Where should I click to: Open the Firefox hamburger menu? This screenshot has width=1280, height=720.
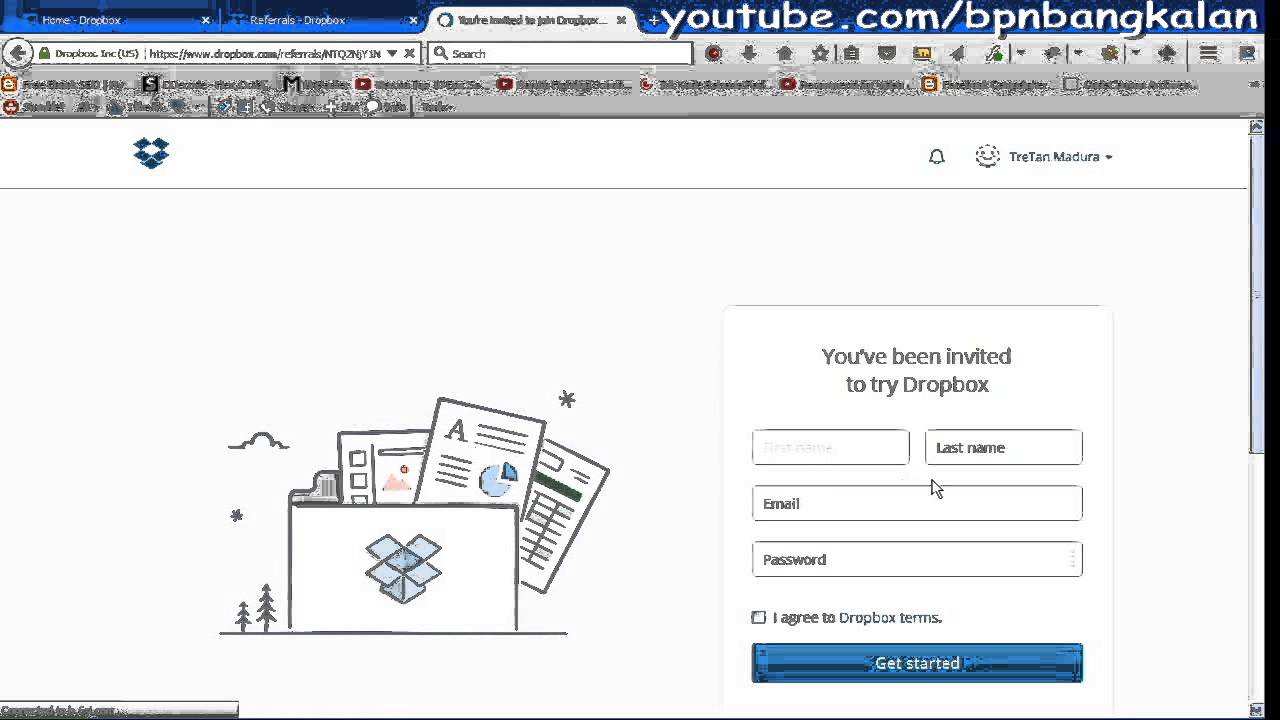tap(1209, 53)
